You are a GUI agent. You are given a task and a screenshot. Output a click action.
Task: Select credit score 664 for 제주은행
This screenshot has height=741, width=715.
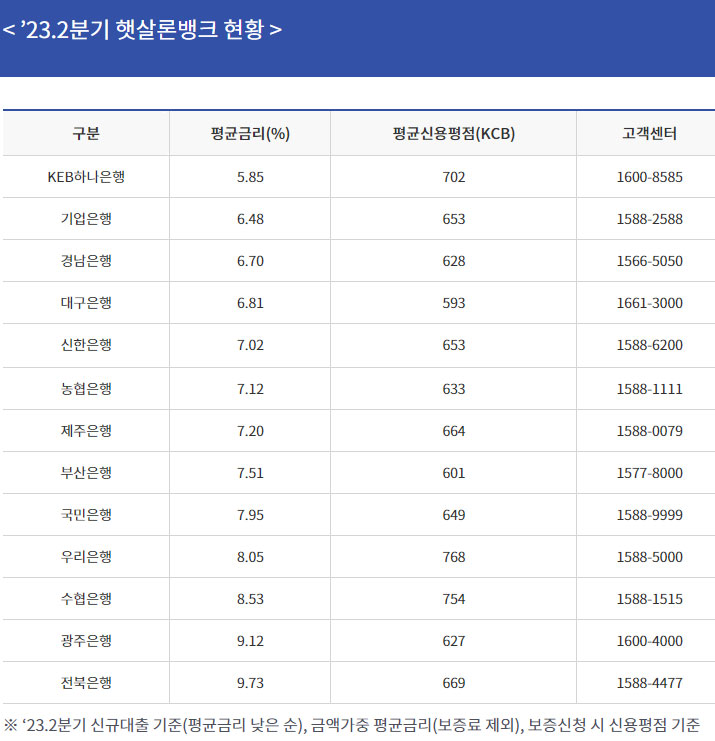pyautogui.click(x=454, y=431)
